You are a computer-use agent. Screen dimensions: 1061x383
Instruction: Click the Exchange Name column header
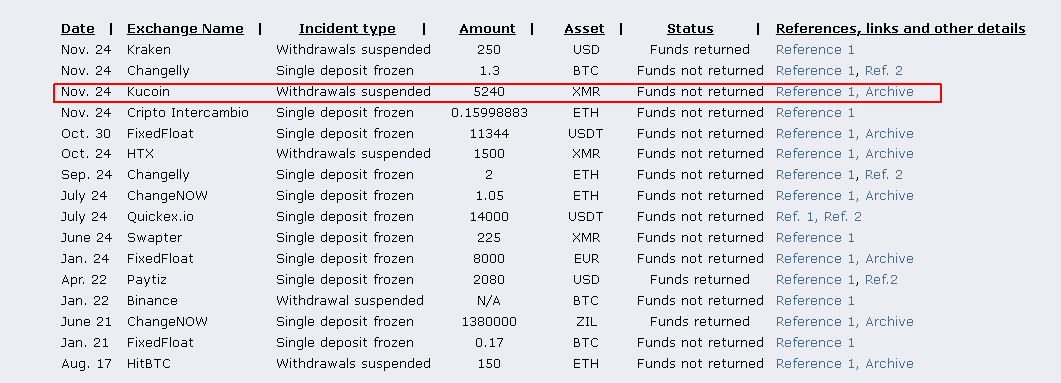(x=185, y=28)
